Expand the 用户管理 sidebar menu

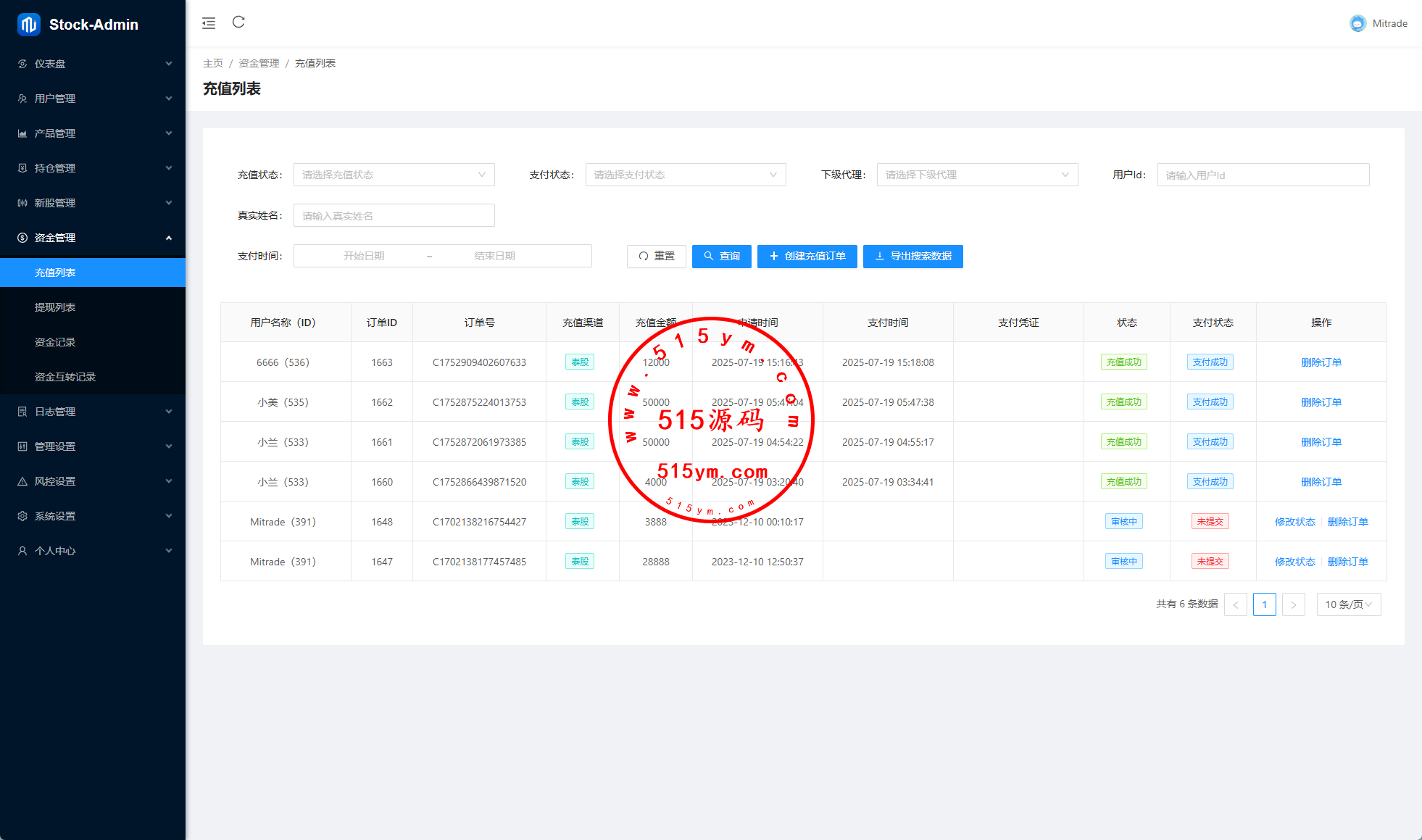tap(93, 99)
